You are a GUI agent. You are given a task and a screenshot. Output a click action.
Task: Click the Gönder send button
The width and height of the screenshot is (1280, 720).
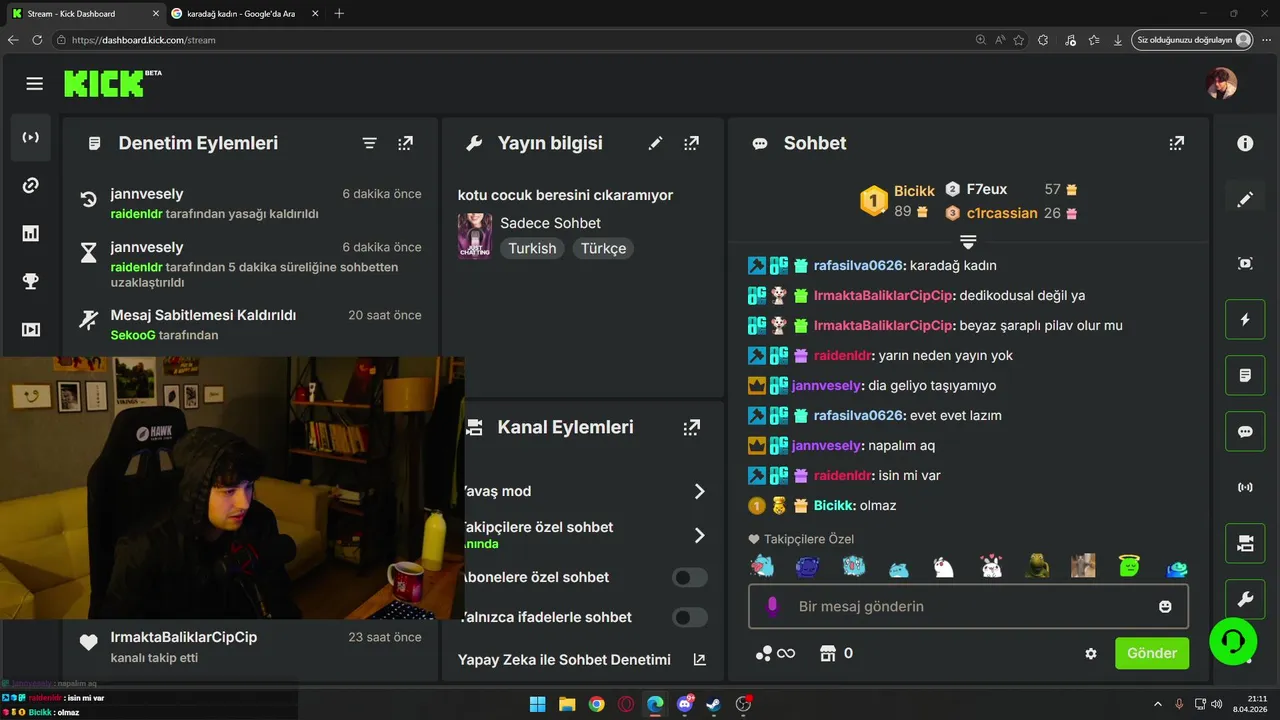coord(1152,653)
